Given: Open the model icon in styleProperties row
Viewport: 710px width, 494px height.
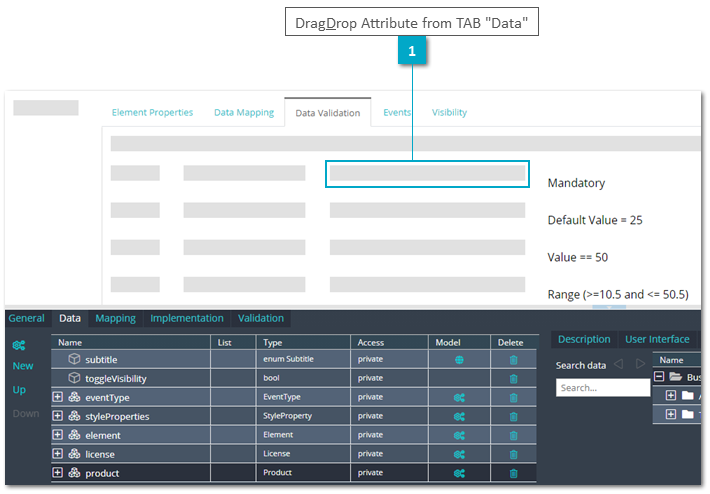Looking at the screenshot, I should (459, 417).
